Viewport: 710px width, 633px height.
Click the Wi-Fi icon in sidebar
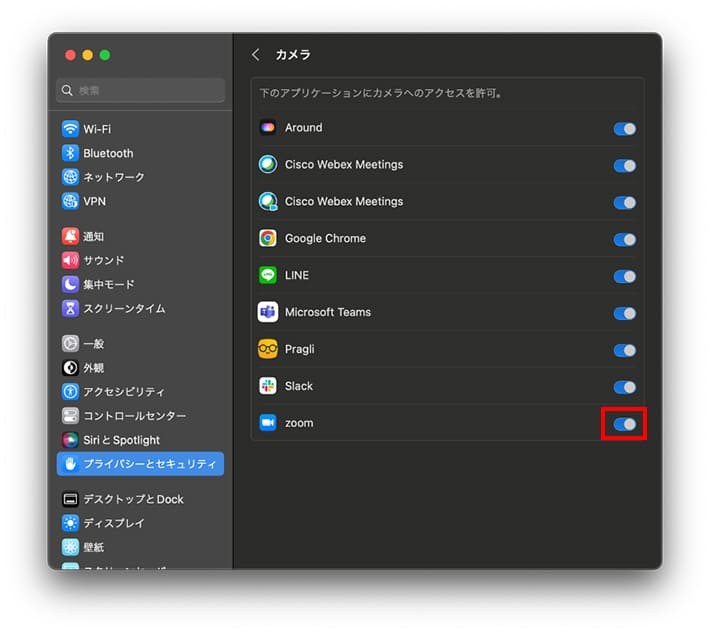pyautogui.click(x=70, y=129)
